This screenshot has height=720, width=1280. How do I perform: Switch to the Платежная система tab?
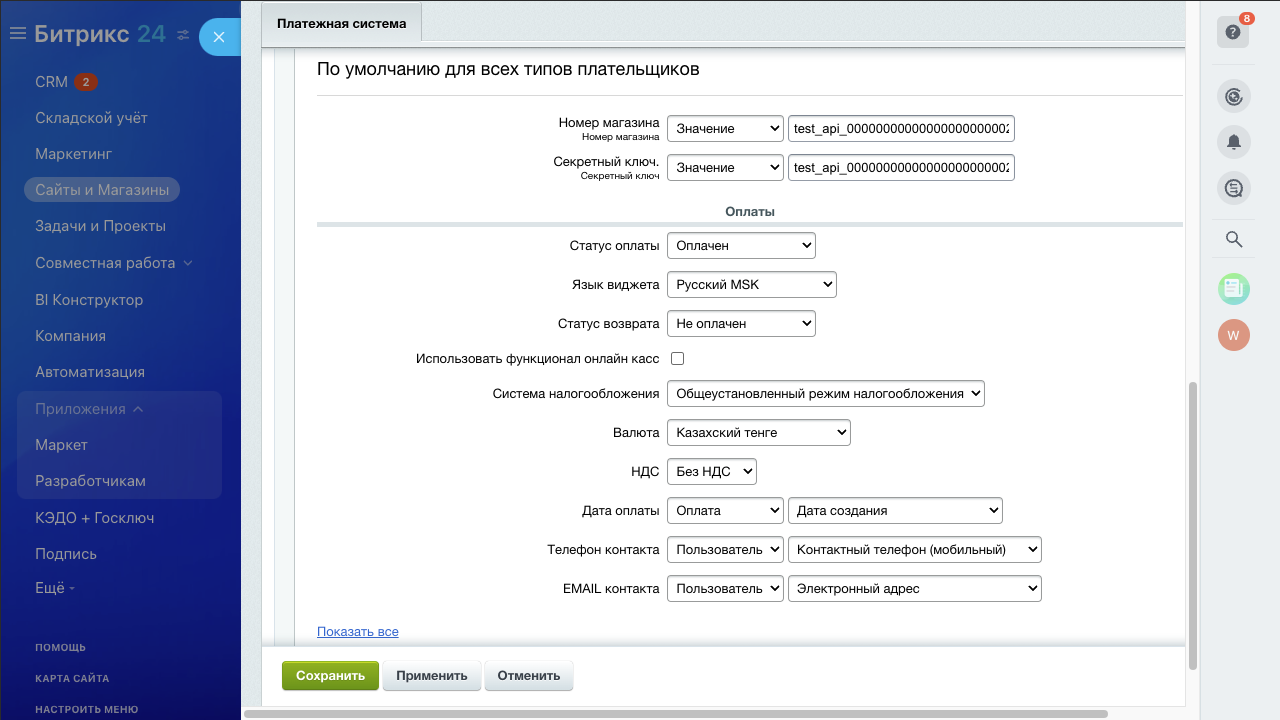pos(341,23)
